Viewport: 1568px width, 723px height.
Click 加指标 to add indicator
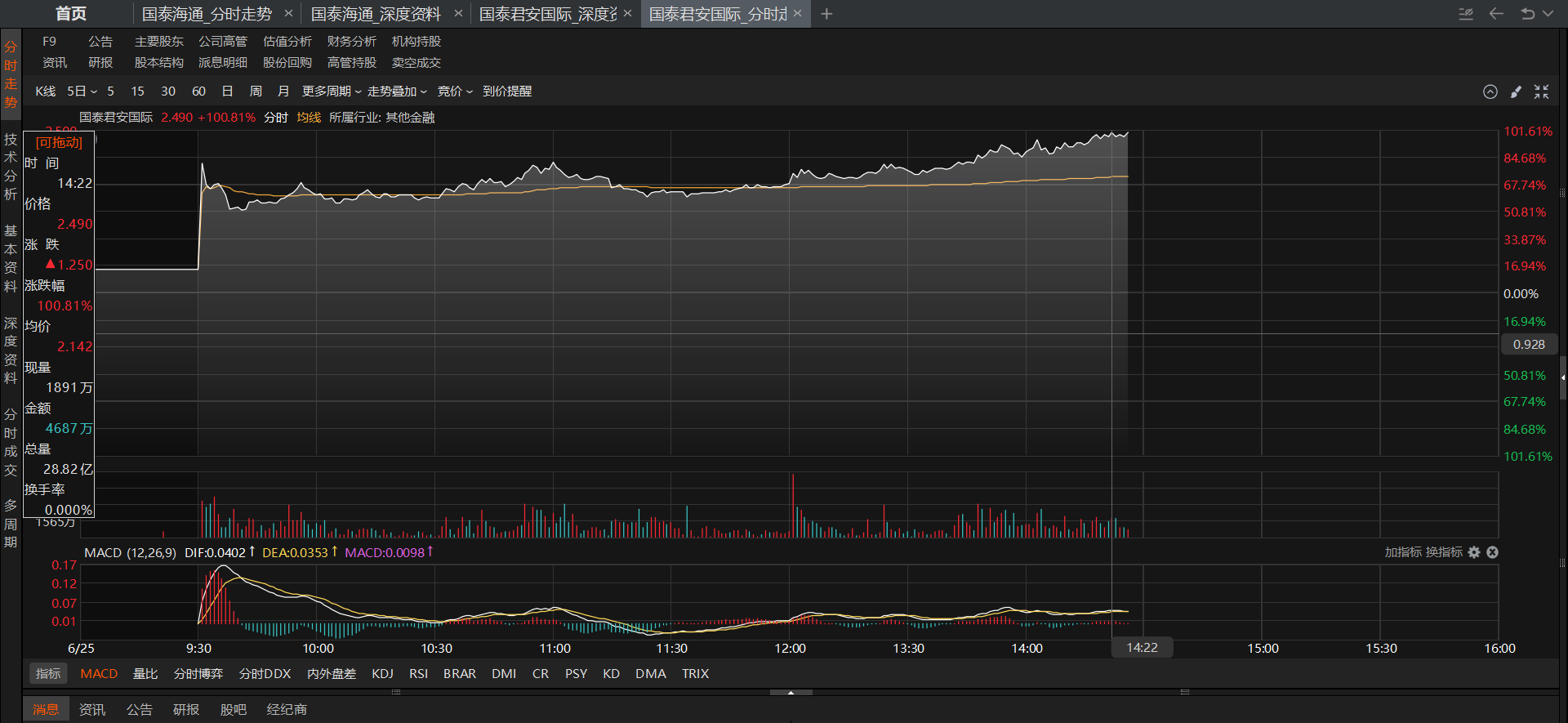coord(1402,552)
